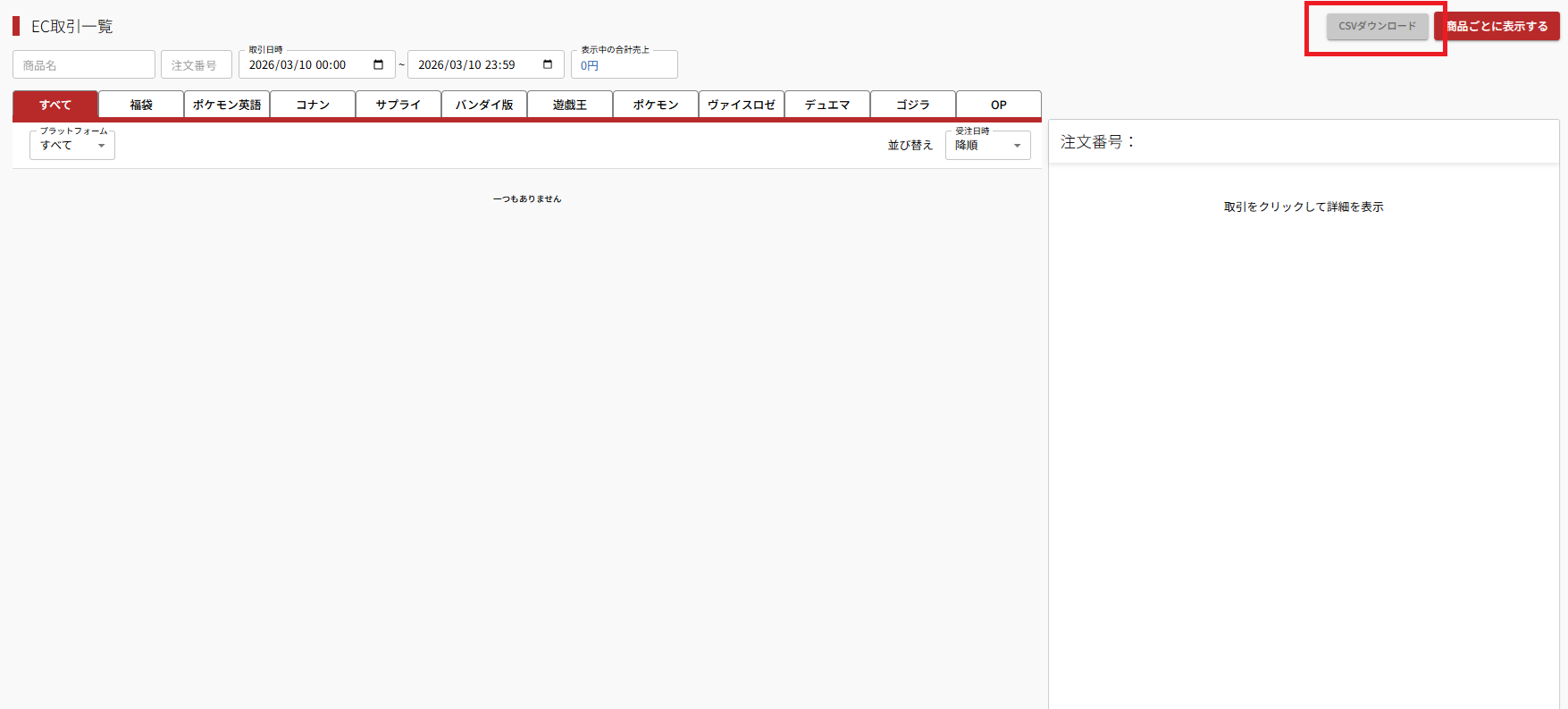Open the 遊戯王 tab

pyautogui.click(x=570, y=105)
